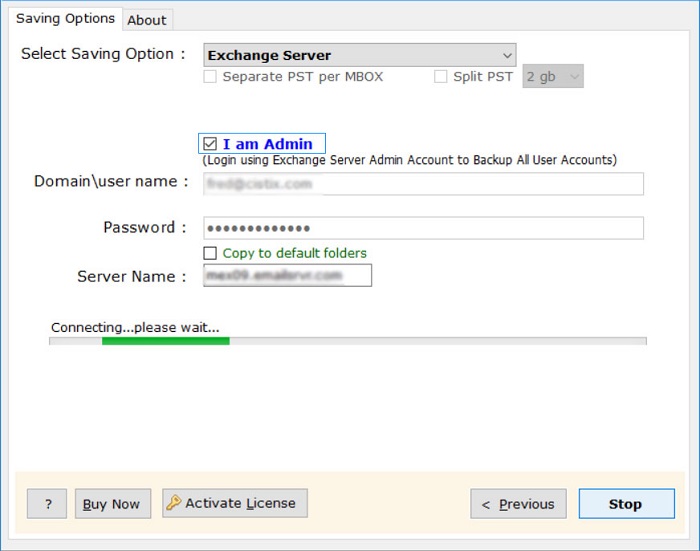The height and width of the screenshot is (551, 700).
Task: Click the Exchange Server Admin login hint text
Action: click(x=409, y=160)
